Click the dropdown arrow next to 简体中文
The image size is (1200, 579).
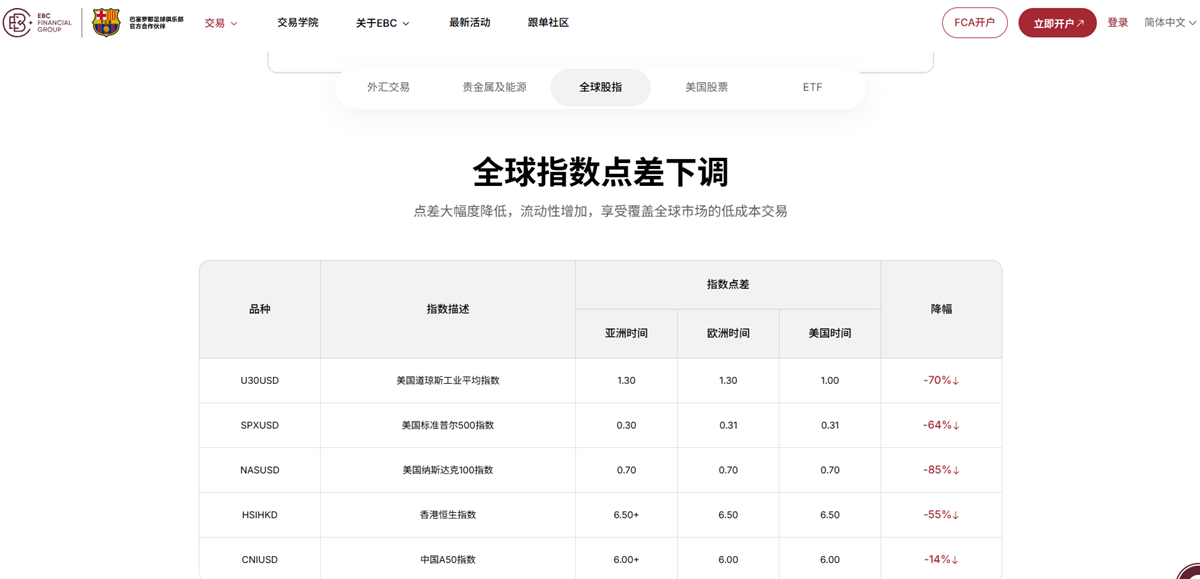tap(1190, 22)
